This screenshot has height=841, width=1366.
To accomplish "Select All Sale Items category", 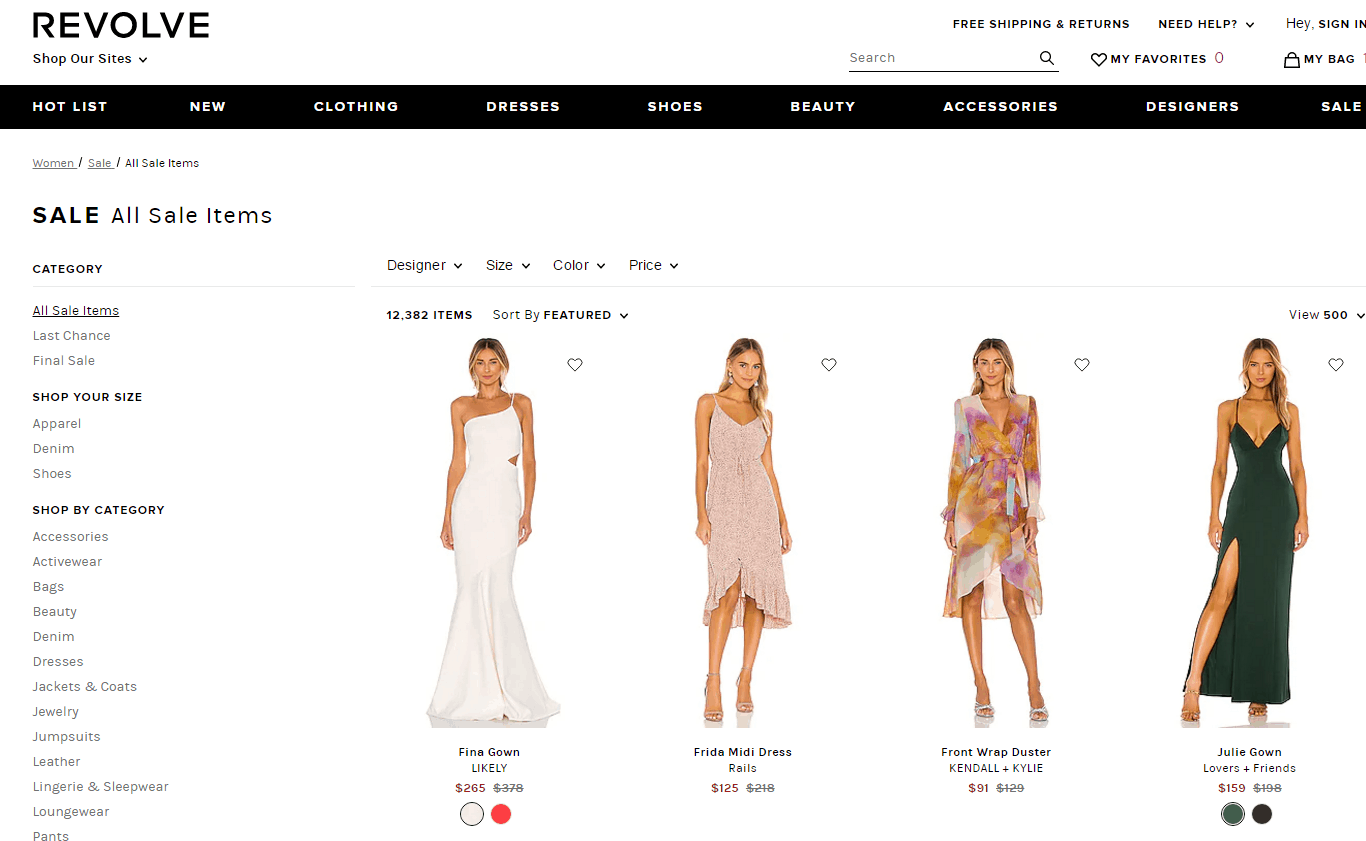I will tap(76, 311).
